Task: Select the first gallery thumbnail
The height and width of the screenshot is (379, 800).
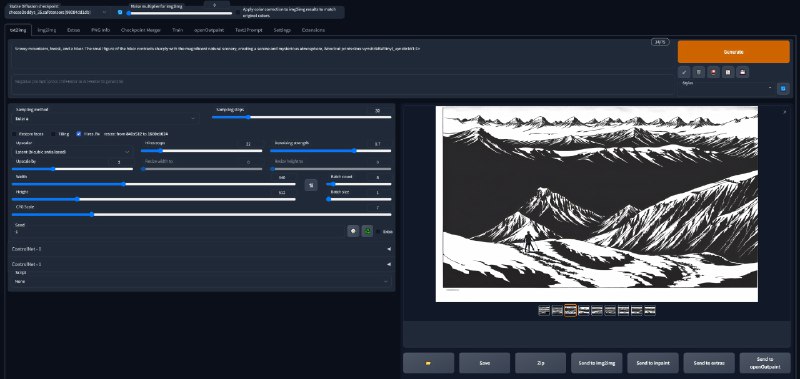Action: [x=544, y=311]
